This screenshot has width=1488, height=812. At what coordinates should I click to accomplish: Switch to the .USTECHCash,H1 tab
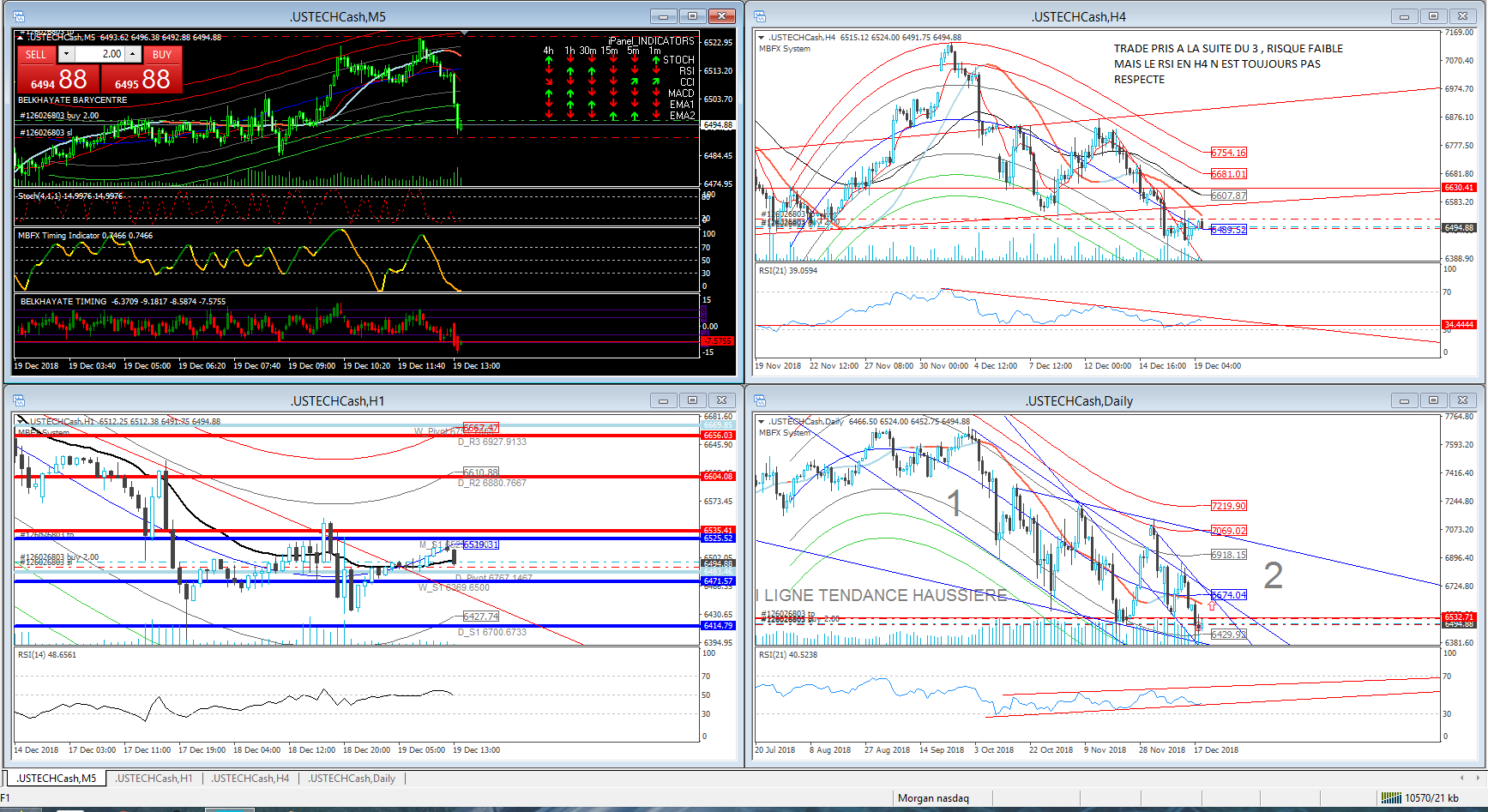tap(154, 779)
